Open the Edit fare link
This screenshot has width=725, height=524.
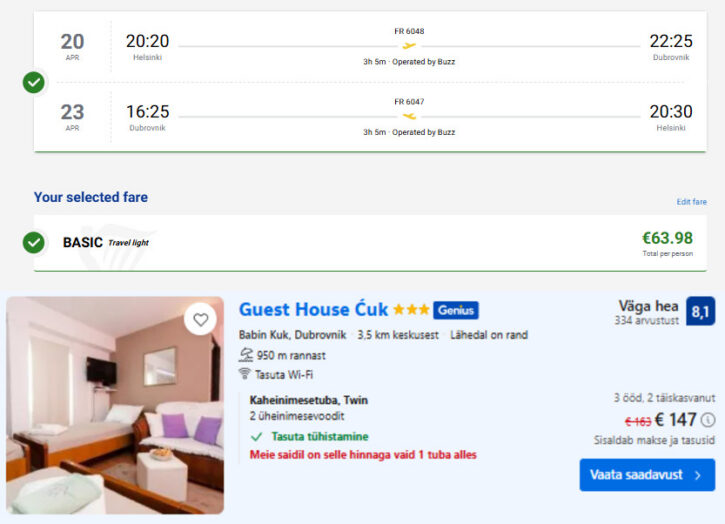pyautogui.click(x=691, y=202)
